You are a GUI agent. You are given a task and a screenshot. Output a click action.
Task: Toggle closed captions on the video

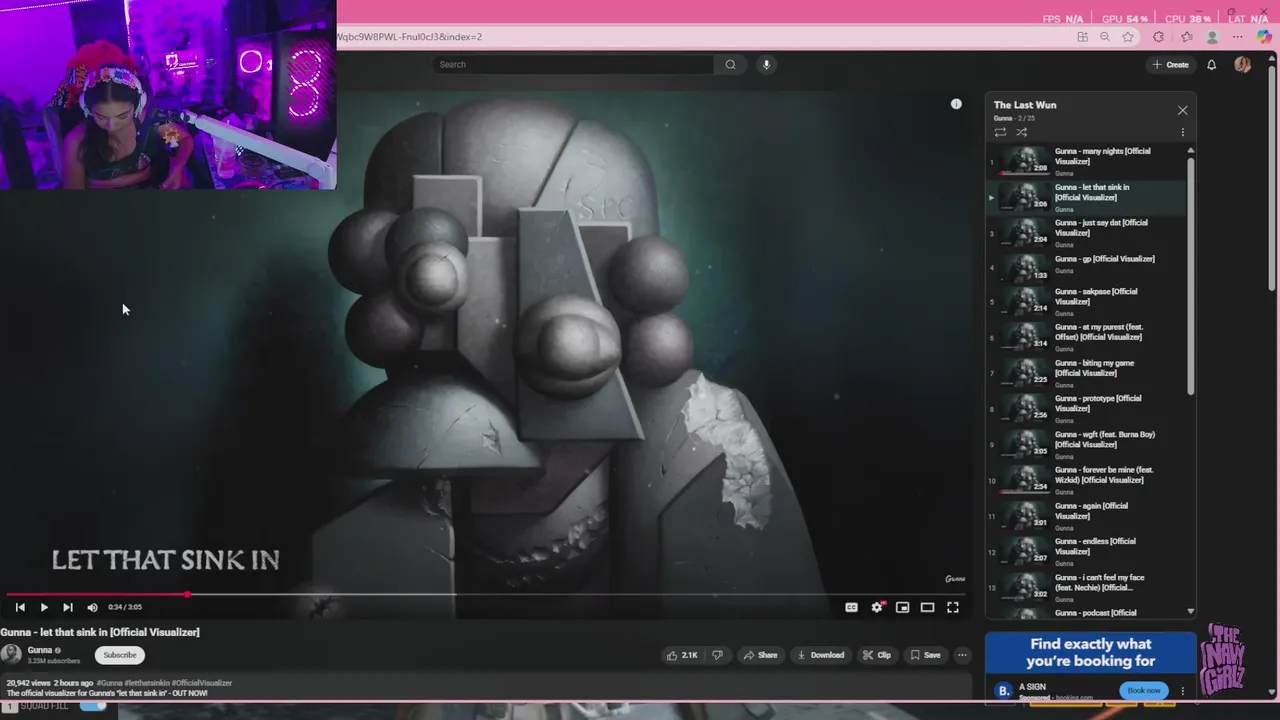pos(851,607)
